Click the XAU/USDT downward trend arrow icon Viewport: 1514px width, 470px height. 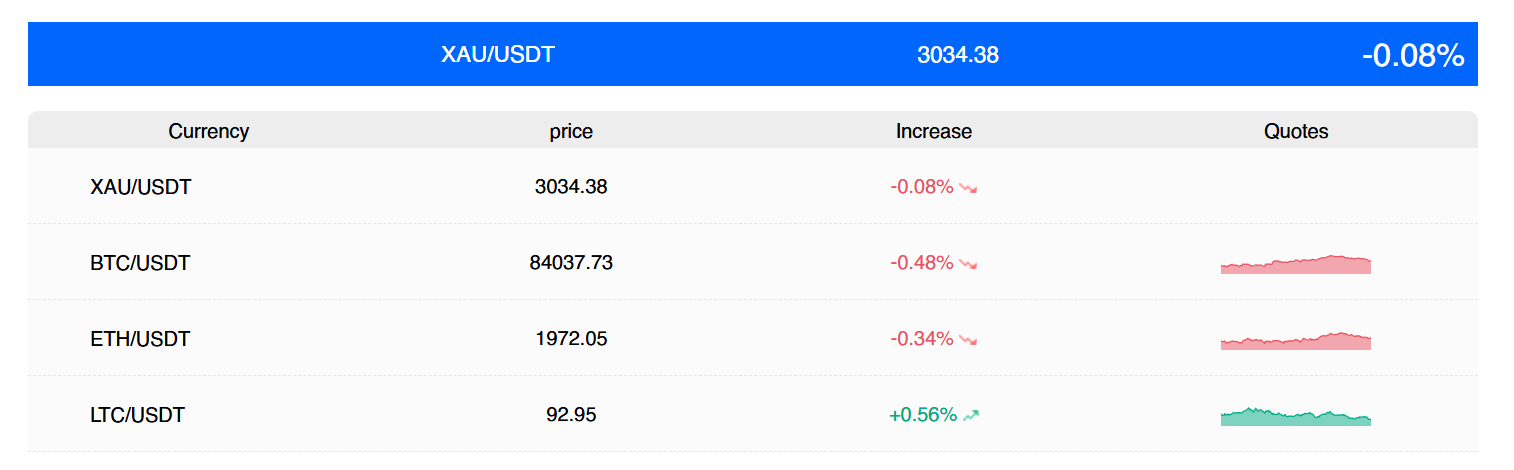967,187
